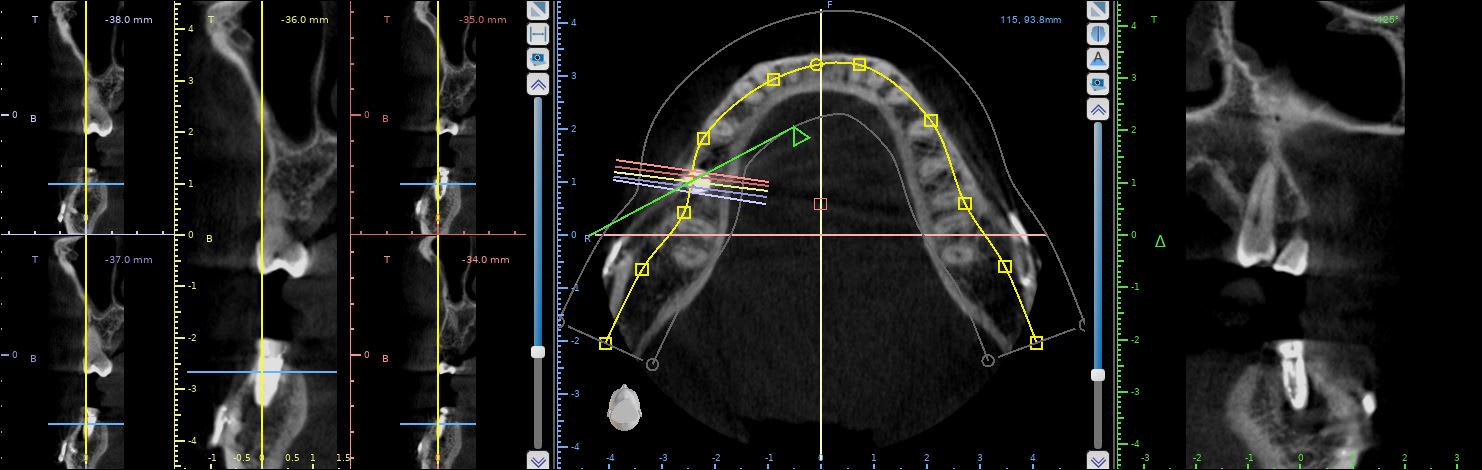The image size is (1482, 470).
Task: Select the letter A annotation tool
Action: [1098, 58]
